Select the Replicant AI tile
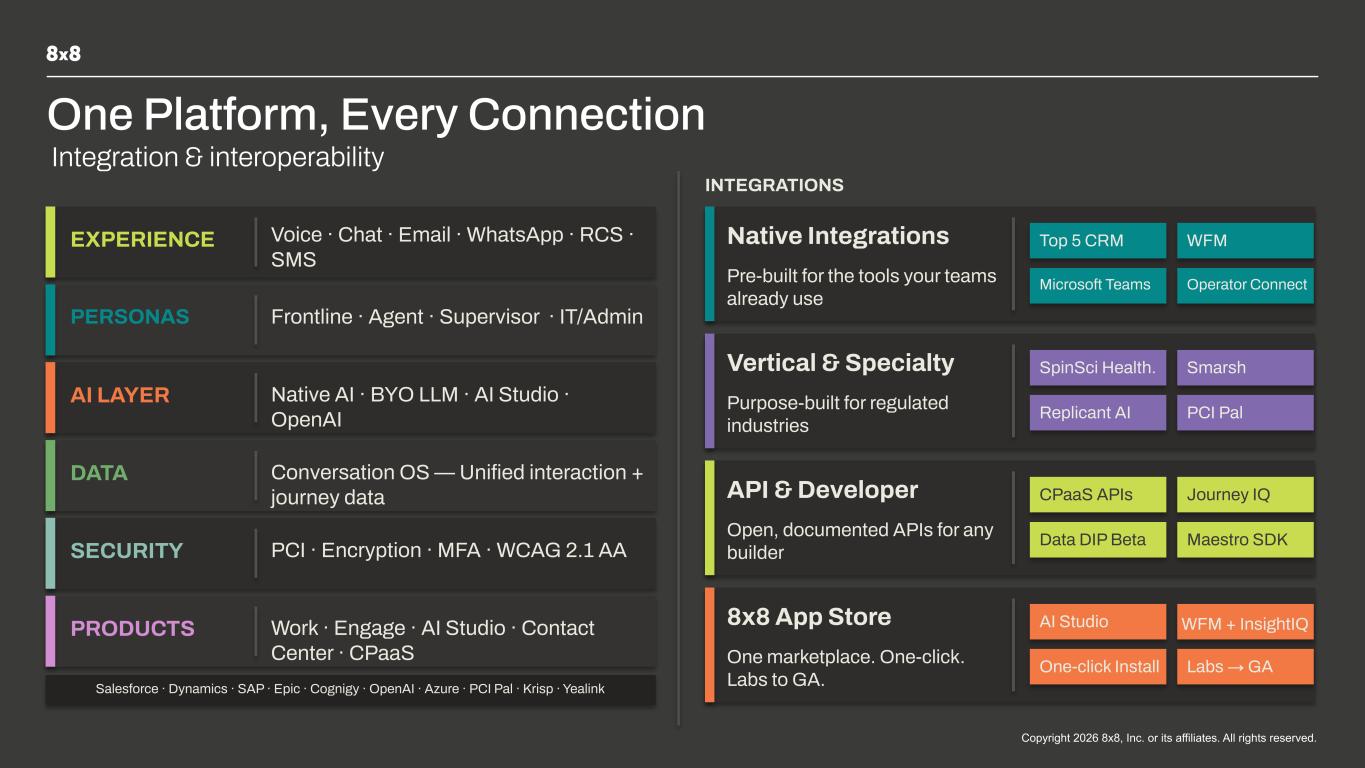The width and height of the screenshot is (1365, 768). click(x=1098, y=412)
